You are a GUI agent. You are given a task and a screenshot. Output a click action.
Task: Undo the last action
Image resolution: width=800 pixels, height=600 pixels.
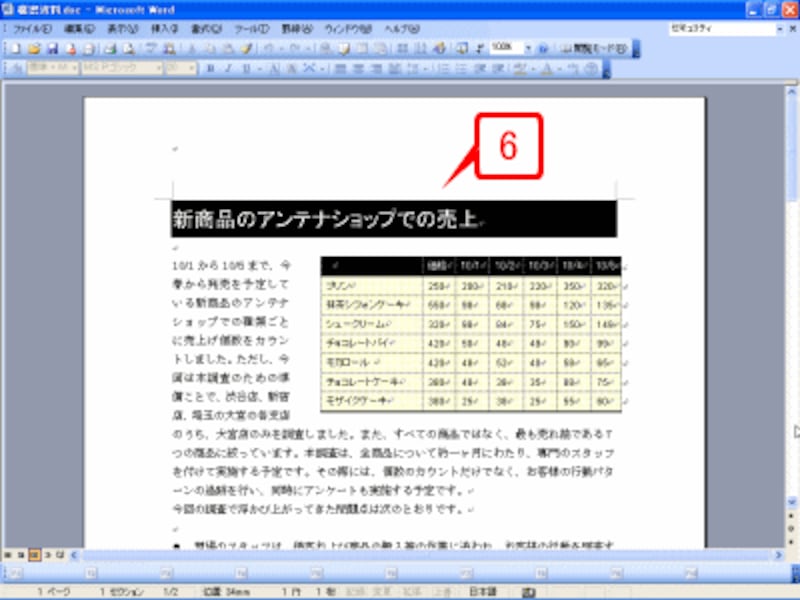click(270, 46)
